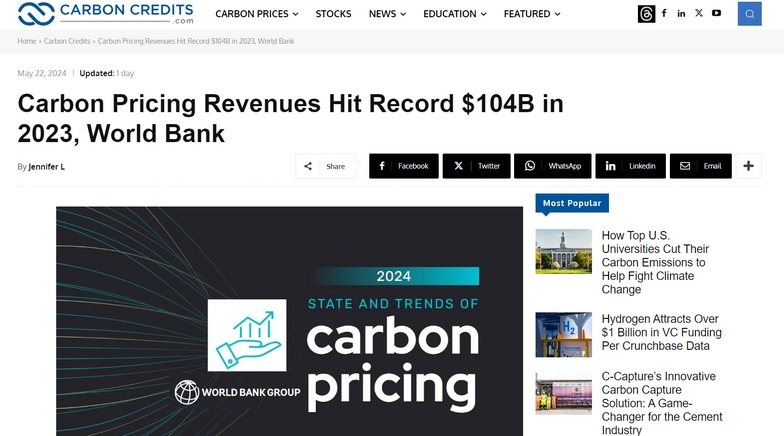Open YouTube icon in top header
The width and height of the screenshot is (784, 436).
click(716, 14)
